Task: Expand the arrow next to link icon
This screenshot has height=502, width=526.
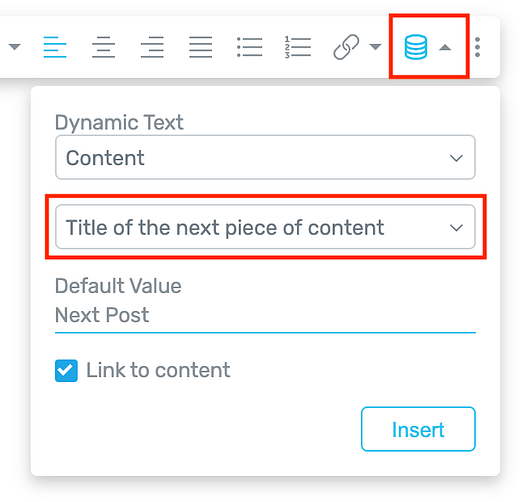Action: [x=375, y=46]
